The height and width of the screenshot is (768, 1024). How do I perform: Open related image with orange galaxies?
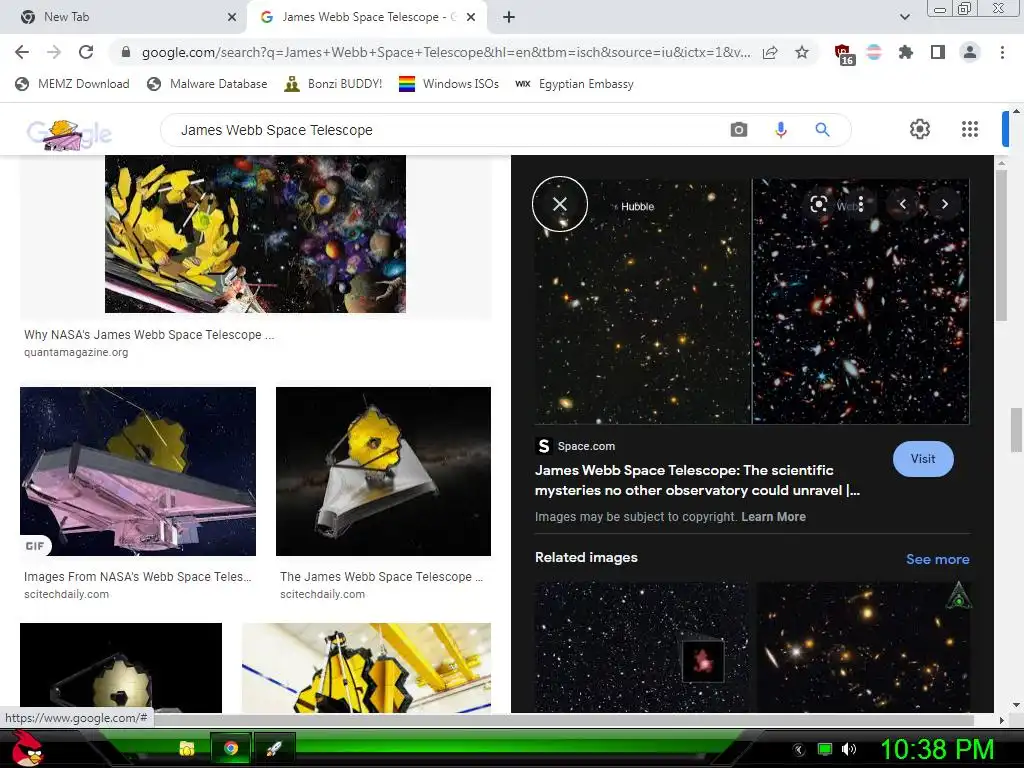pyautogui.click(x=863, y=647)
